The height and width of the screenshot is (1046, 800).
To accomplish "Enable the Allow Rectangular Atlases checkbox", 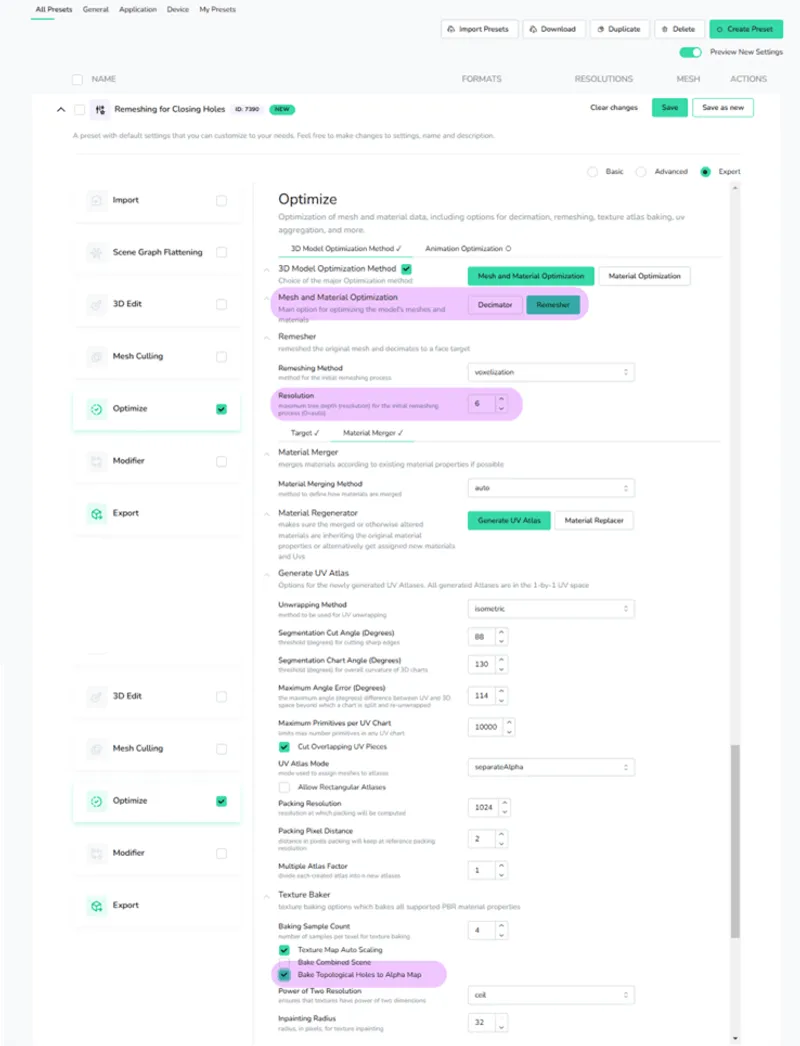I will pos(284,787).
